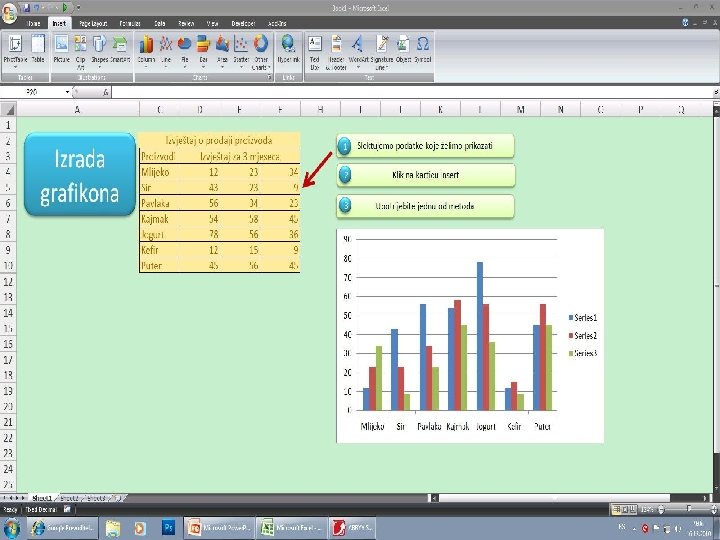Click the 'Izrada grafikona' title shape
This screenshot has height=540, width=720.
tap(80, 174)
